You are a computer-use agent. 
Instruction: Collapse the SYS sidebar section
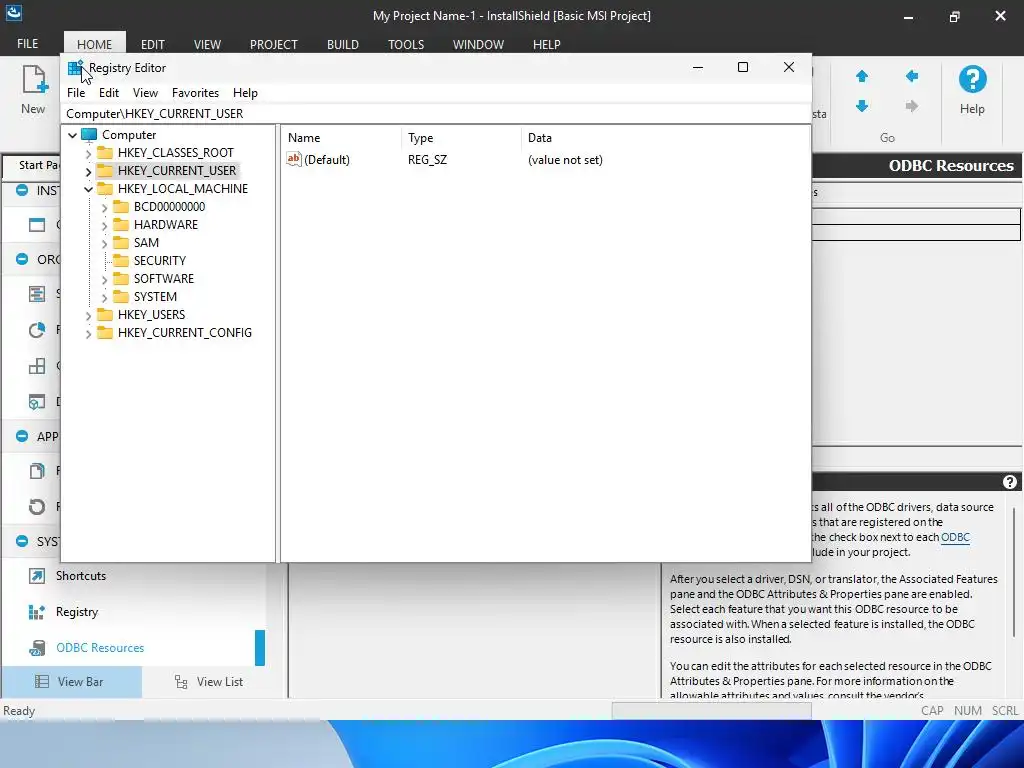22,541
